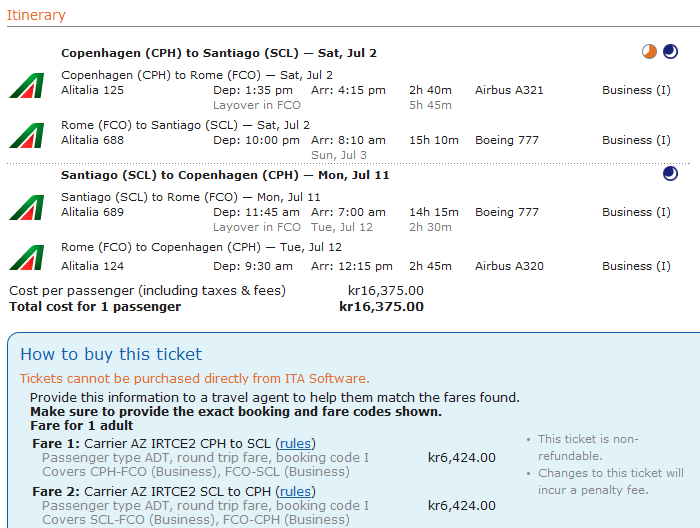Select the Copenhagen to Santiago outbound header
This screenshot has width=700, height=528.
point(219,53)
